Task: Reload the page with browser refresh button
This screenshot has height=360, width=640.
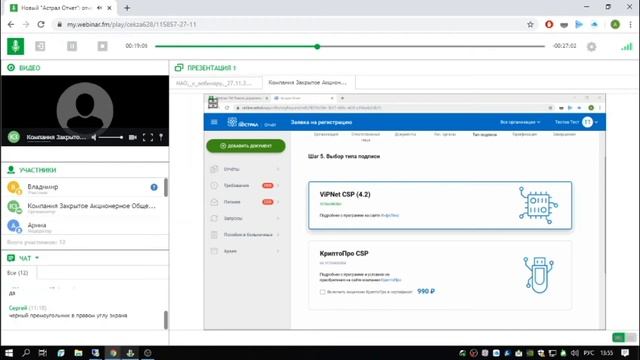Action: tap(41, 24)
